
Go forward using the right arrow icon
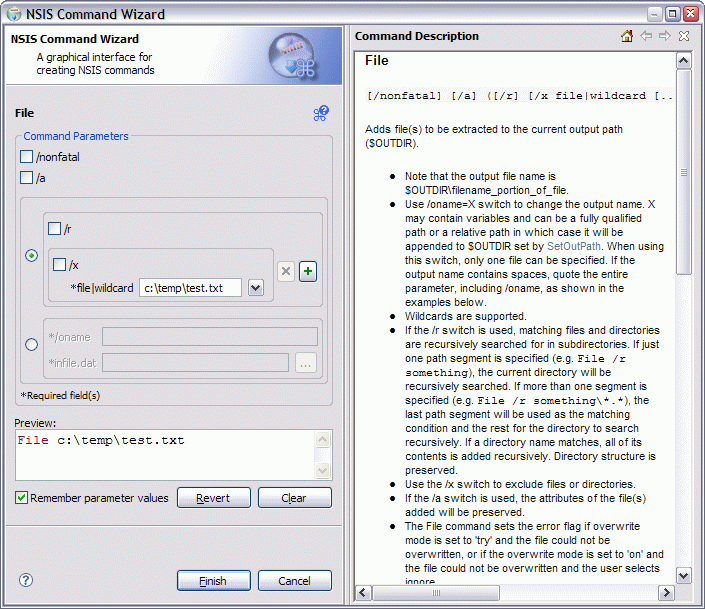click(664, 36)
